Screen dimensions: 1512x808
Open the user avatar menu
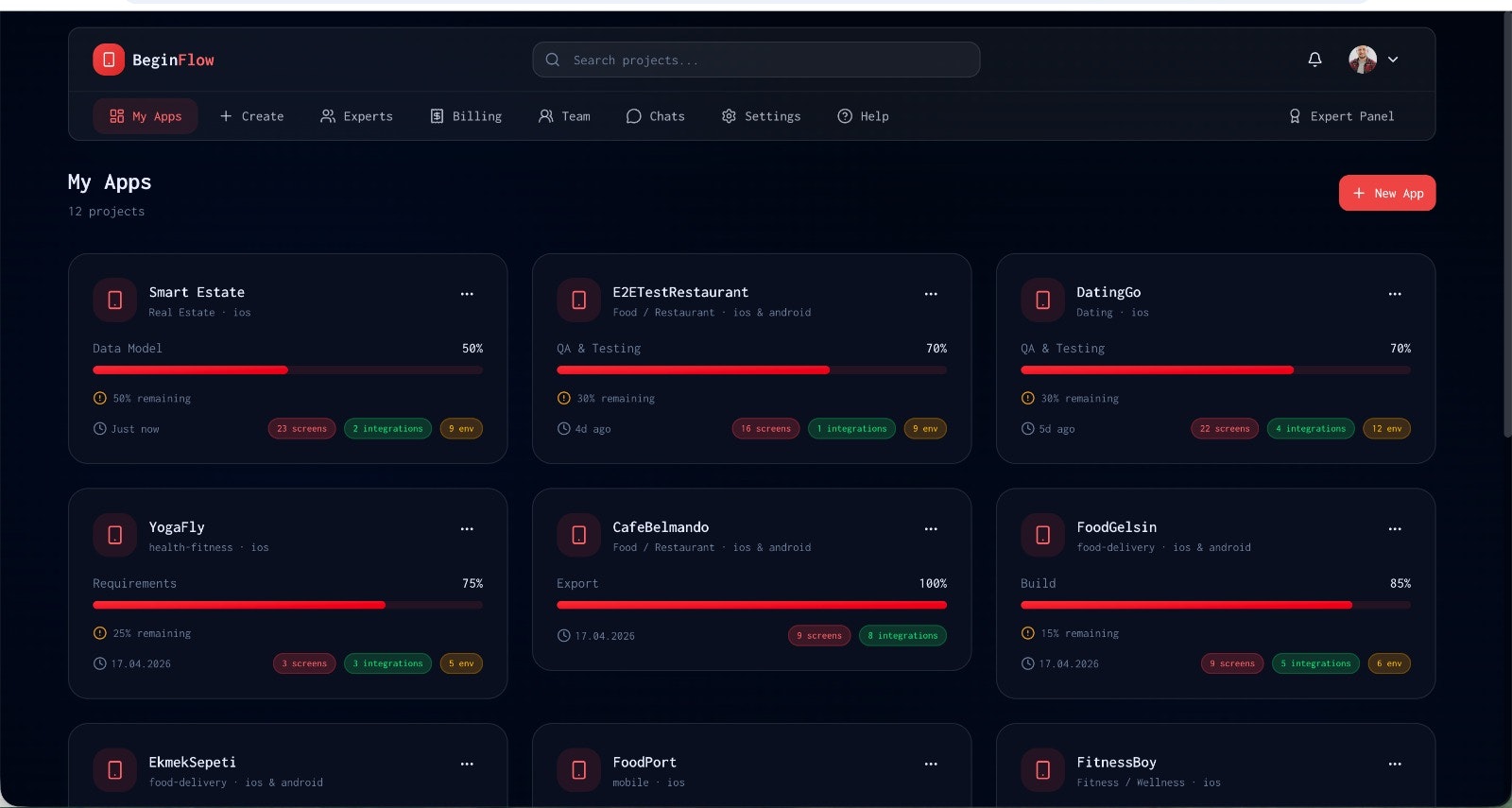[1363, 60]
